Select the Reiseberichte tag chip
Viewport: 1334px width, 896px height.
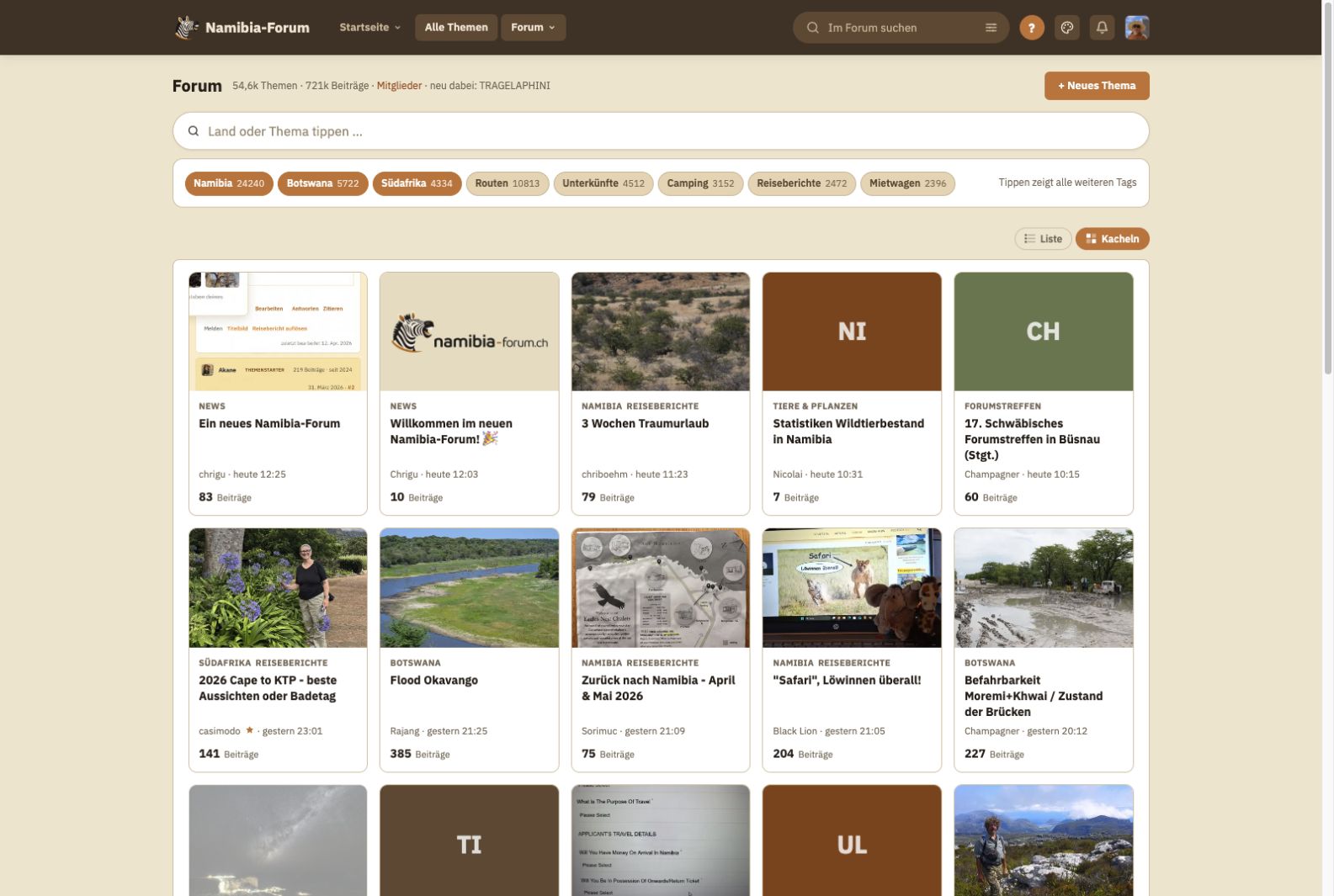point(801,183)
